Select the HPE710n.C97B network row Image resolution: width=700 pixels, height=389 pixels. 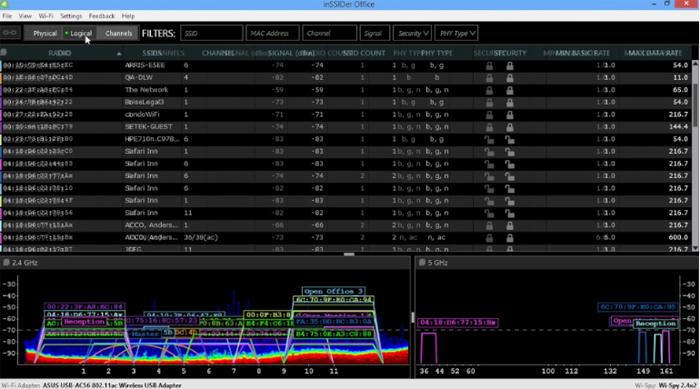click(346, 139)
